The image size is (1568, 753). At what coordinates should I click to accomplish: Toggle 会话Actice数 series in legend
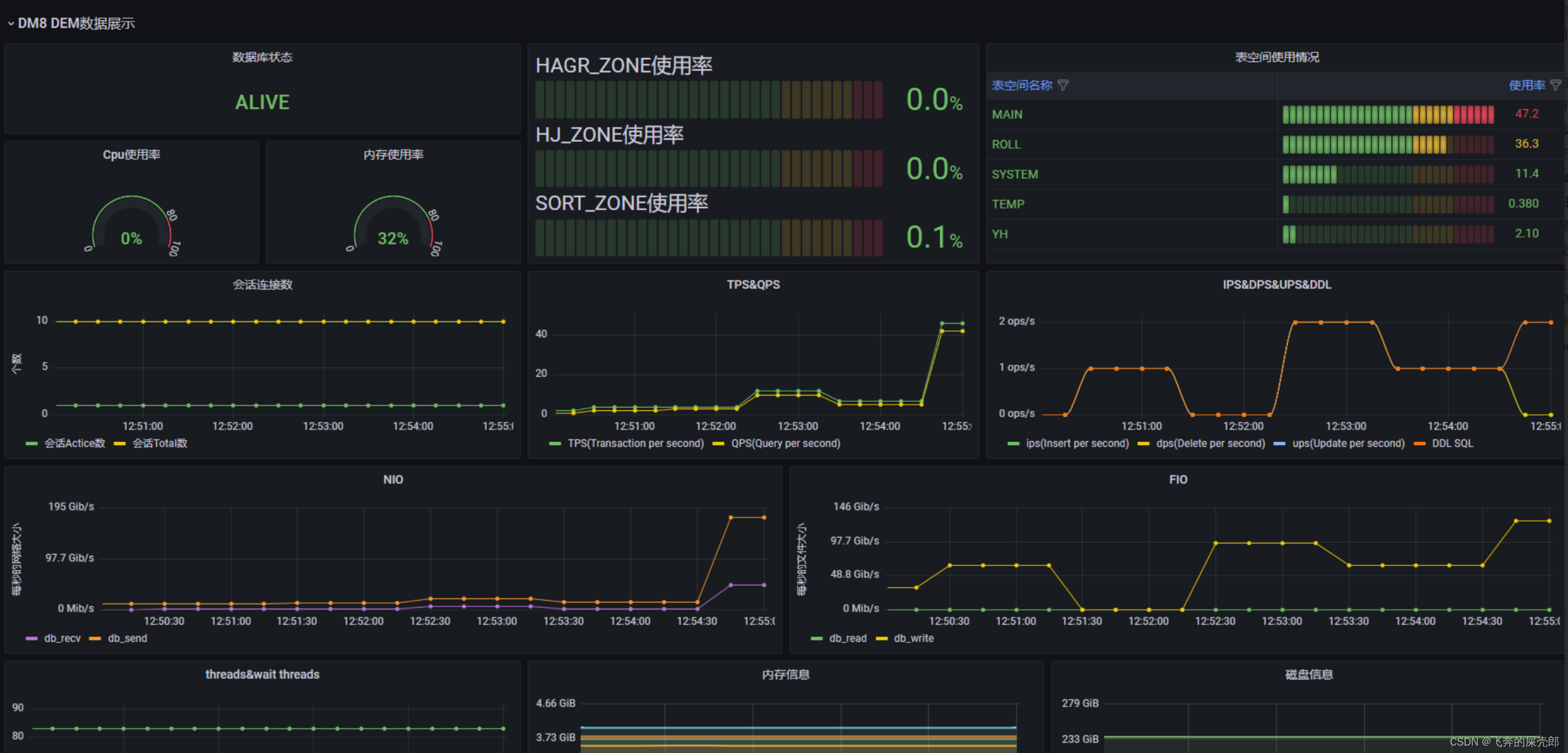click(x=74, y=443)
